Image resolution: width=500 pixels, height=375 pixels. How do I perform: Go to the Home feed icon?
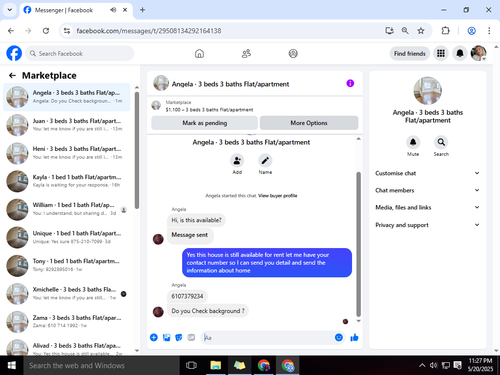pyautogui.click(x=199, y=53)
